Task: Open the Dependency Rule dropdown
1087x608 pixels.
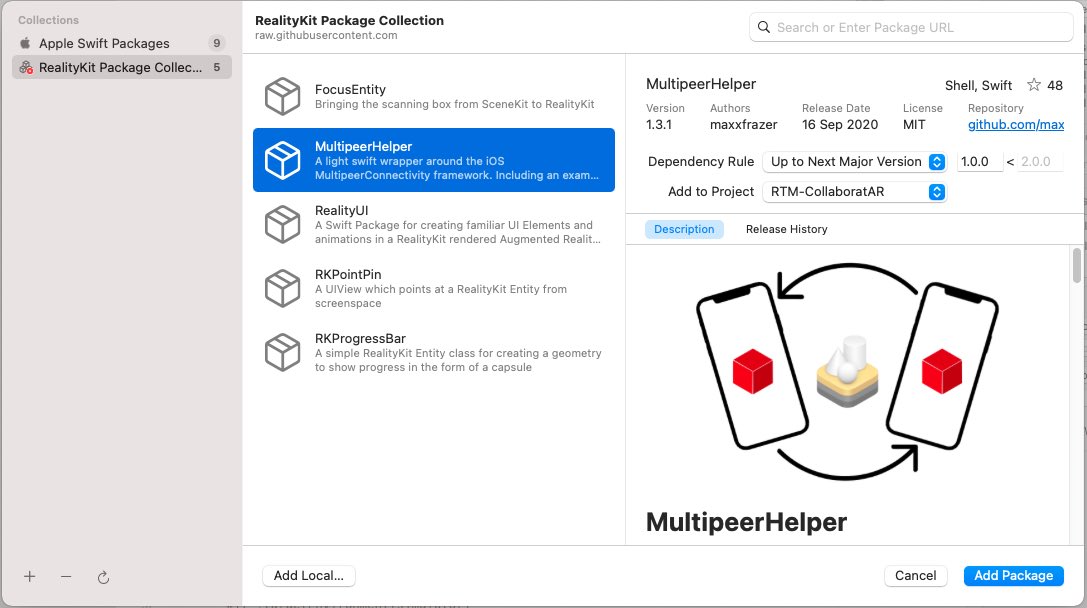Action: tap(854, 162)
